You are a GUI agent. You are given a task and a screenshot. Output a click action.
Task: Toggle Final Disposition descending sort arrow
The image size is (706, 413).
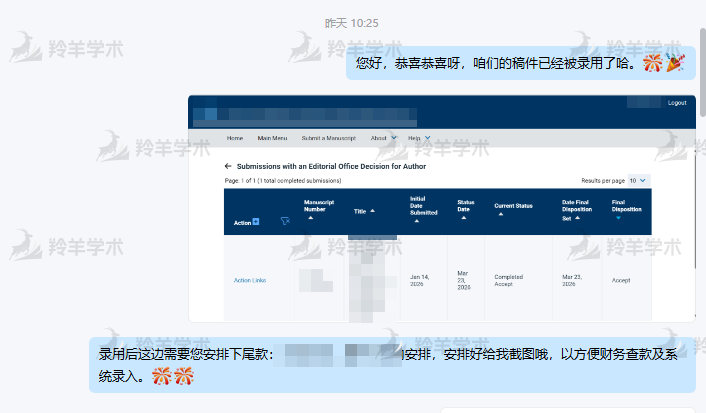618,217
